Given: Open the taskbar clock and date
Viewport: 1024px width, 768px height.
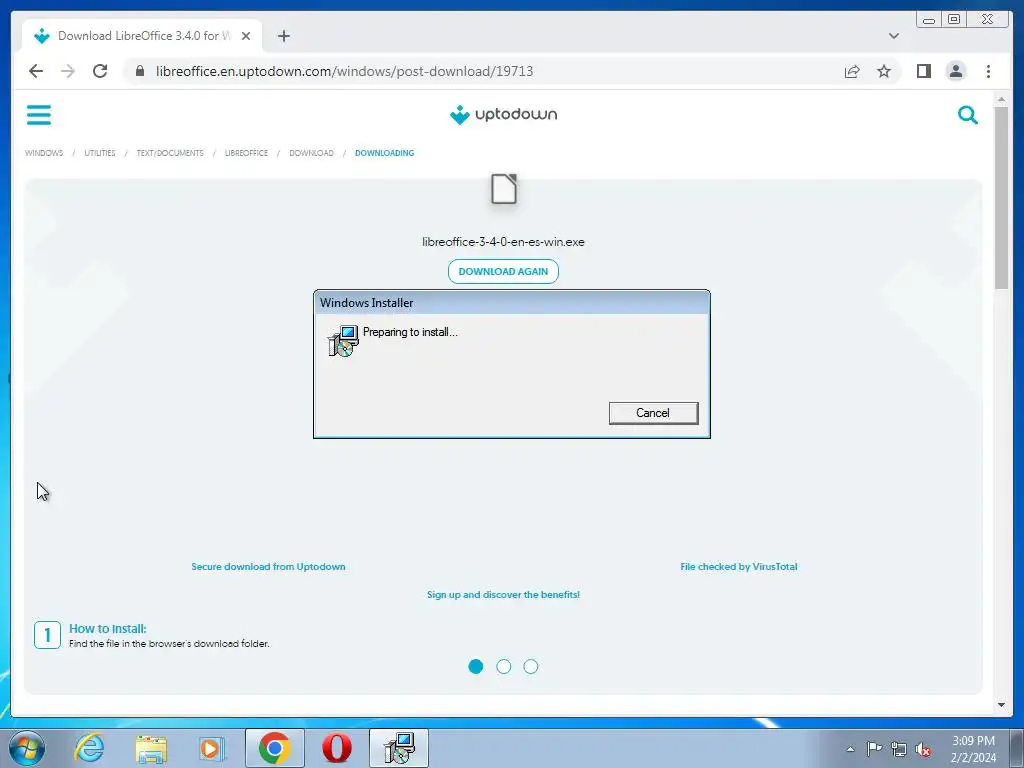Looking at the screenshot, I should [x=973, y=749].
